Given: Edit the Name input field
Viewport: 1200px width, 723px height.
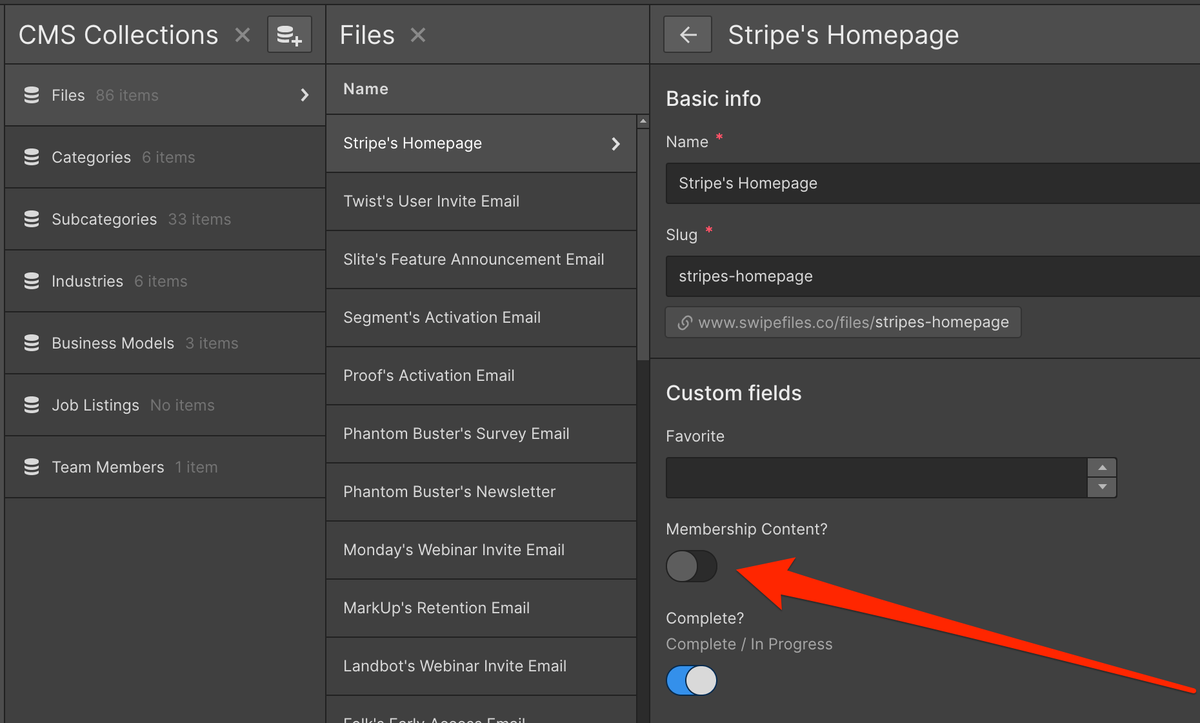Looking at the screenshot, I should pos(933,184).
